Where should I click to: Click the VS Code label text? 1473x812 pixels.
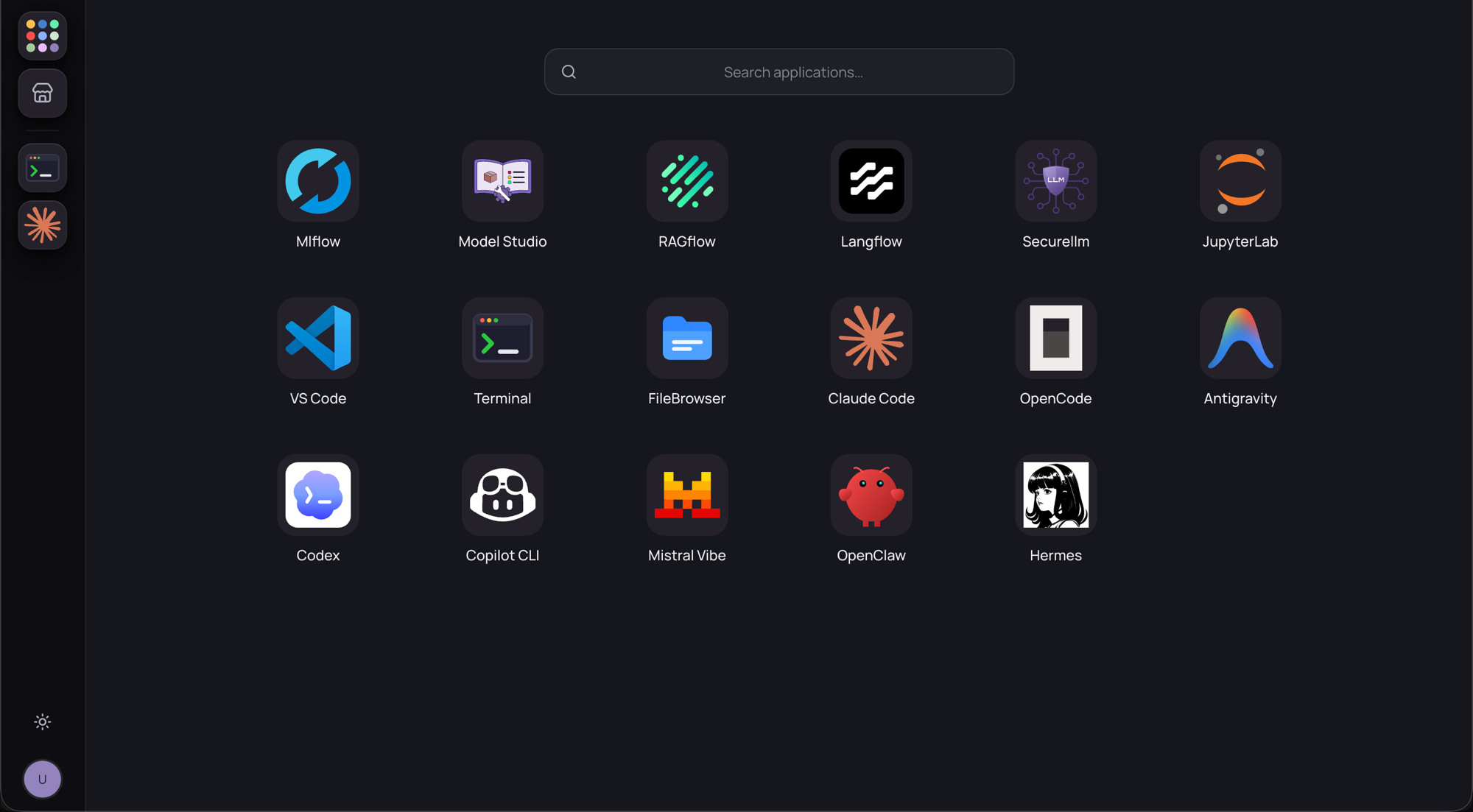pyautogui.click(x=318, y=398)
